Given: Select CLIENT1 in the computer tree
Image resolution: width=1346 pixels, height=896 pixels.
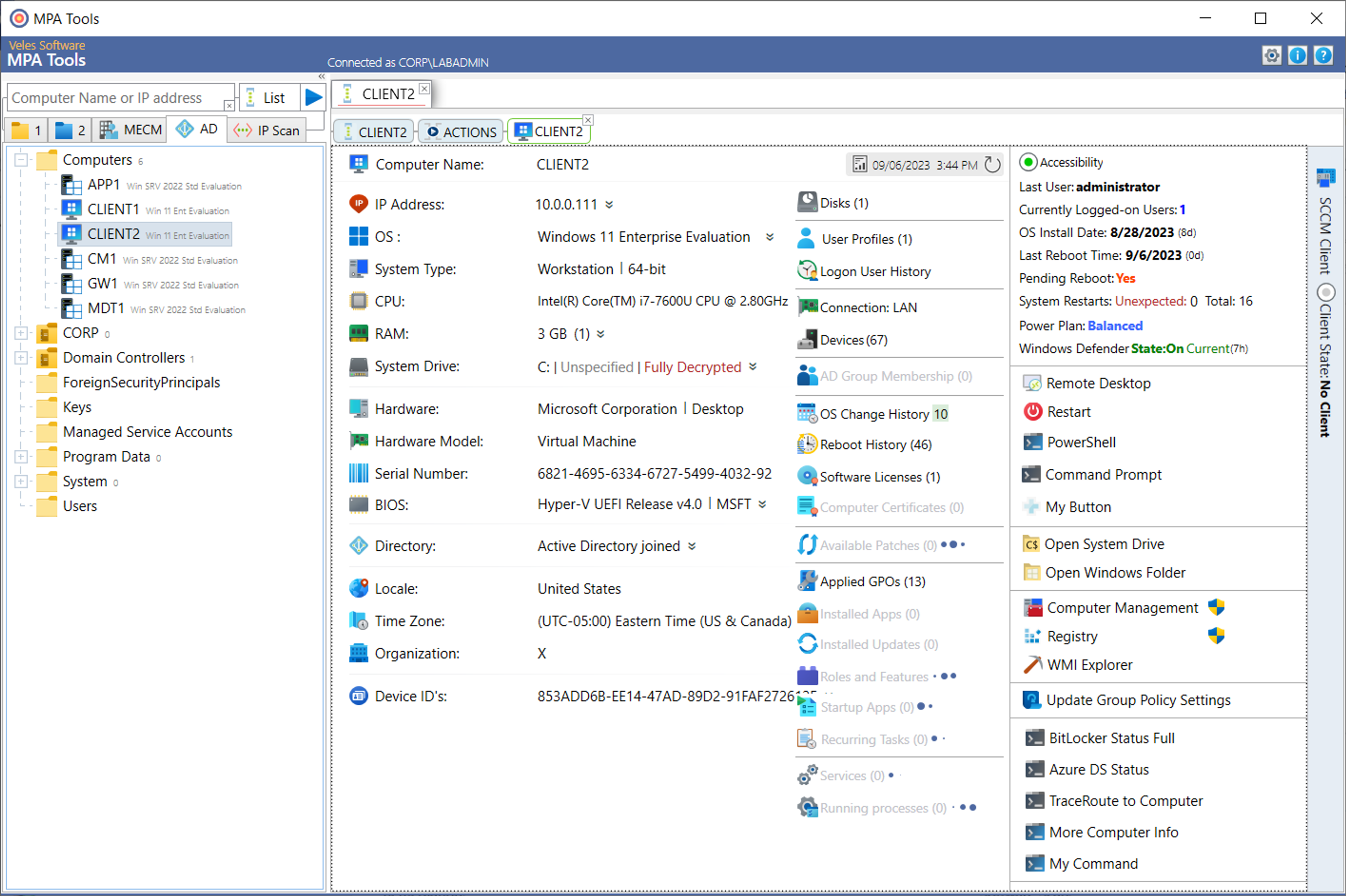Looking at the screenshot, I should coord(145,209).
